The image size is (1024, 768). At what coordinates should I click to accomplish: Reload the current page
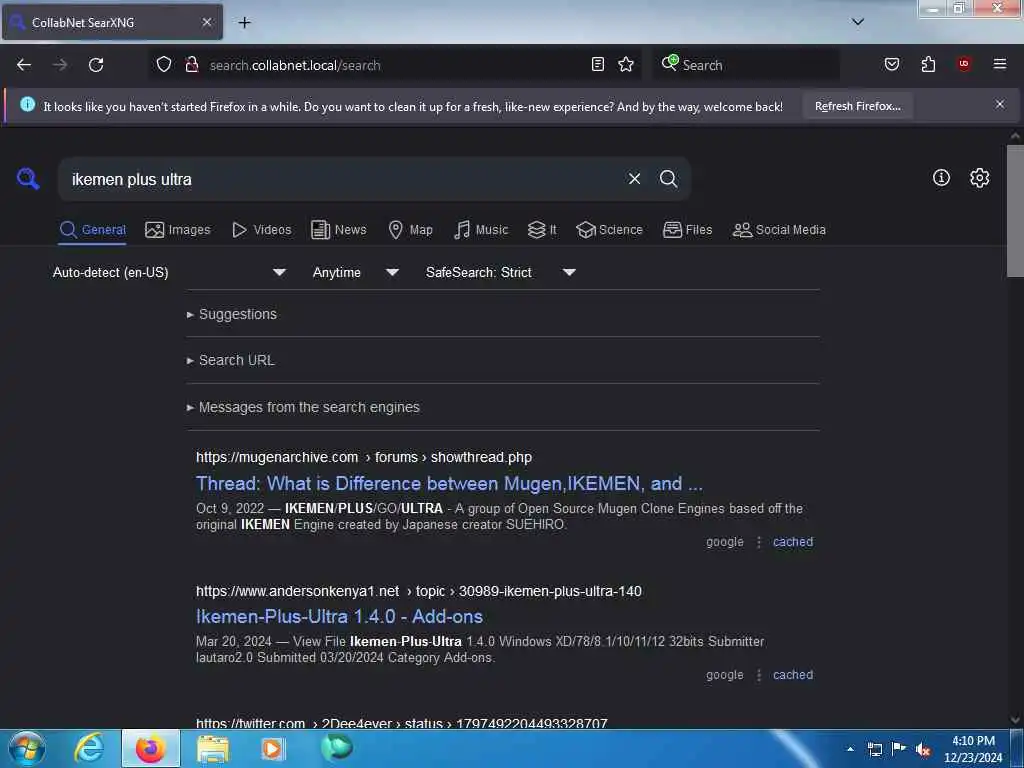pyautogui.click(x=96, y=65)
